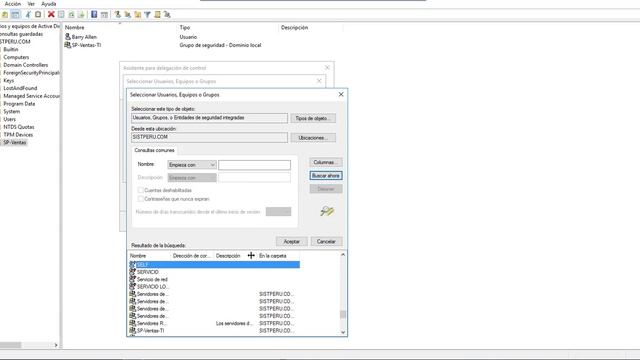Click the Cut scissors toolbar icon
This screenshot has width=640, height=360.
click(x=28, y=15)
